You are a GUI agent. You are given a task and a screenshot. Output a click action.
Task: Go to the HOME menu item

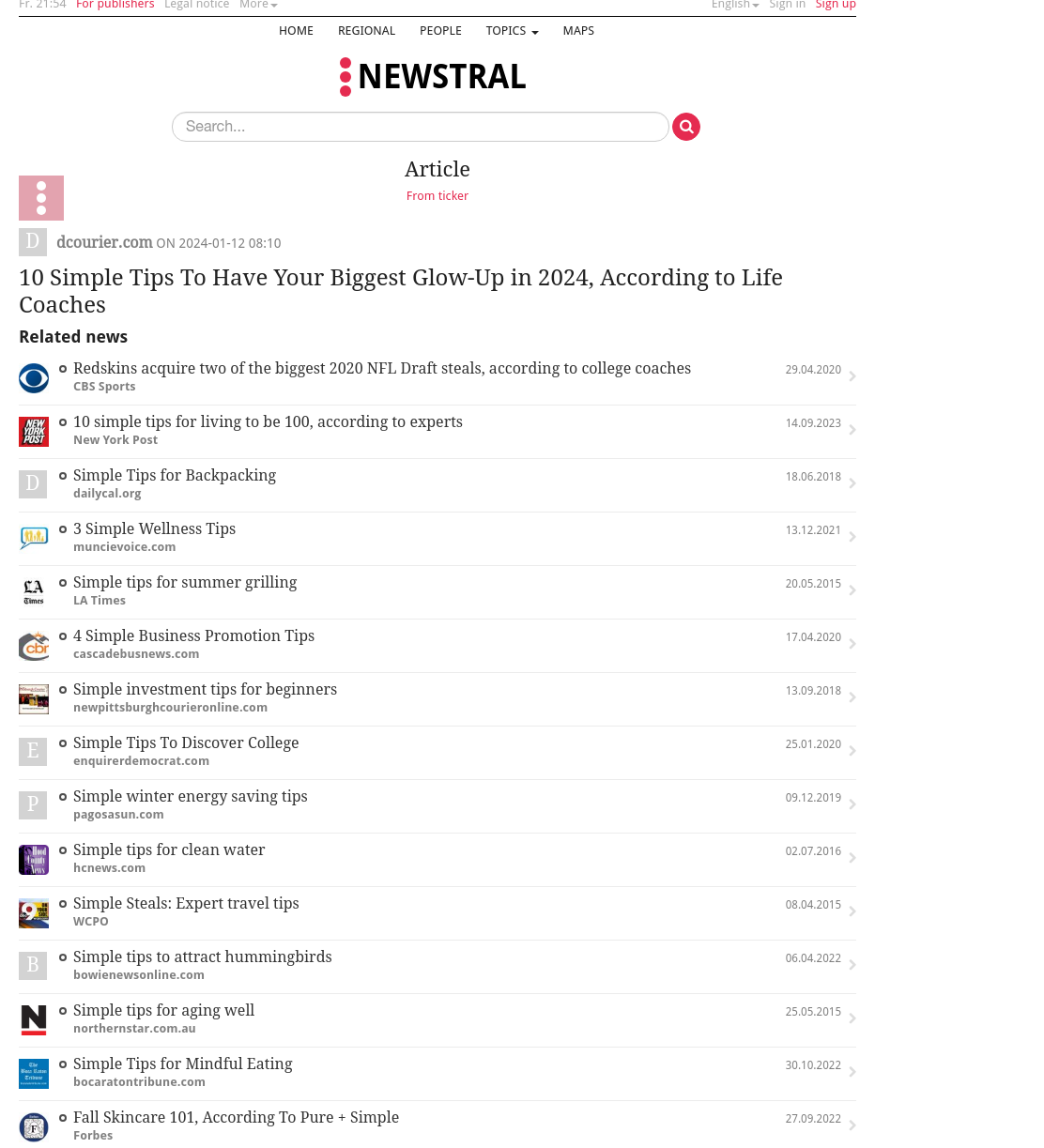(296, 31)
